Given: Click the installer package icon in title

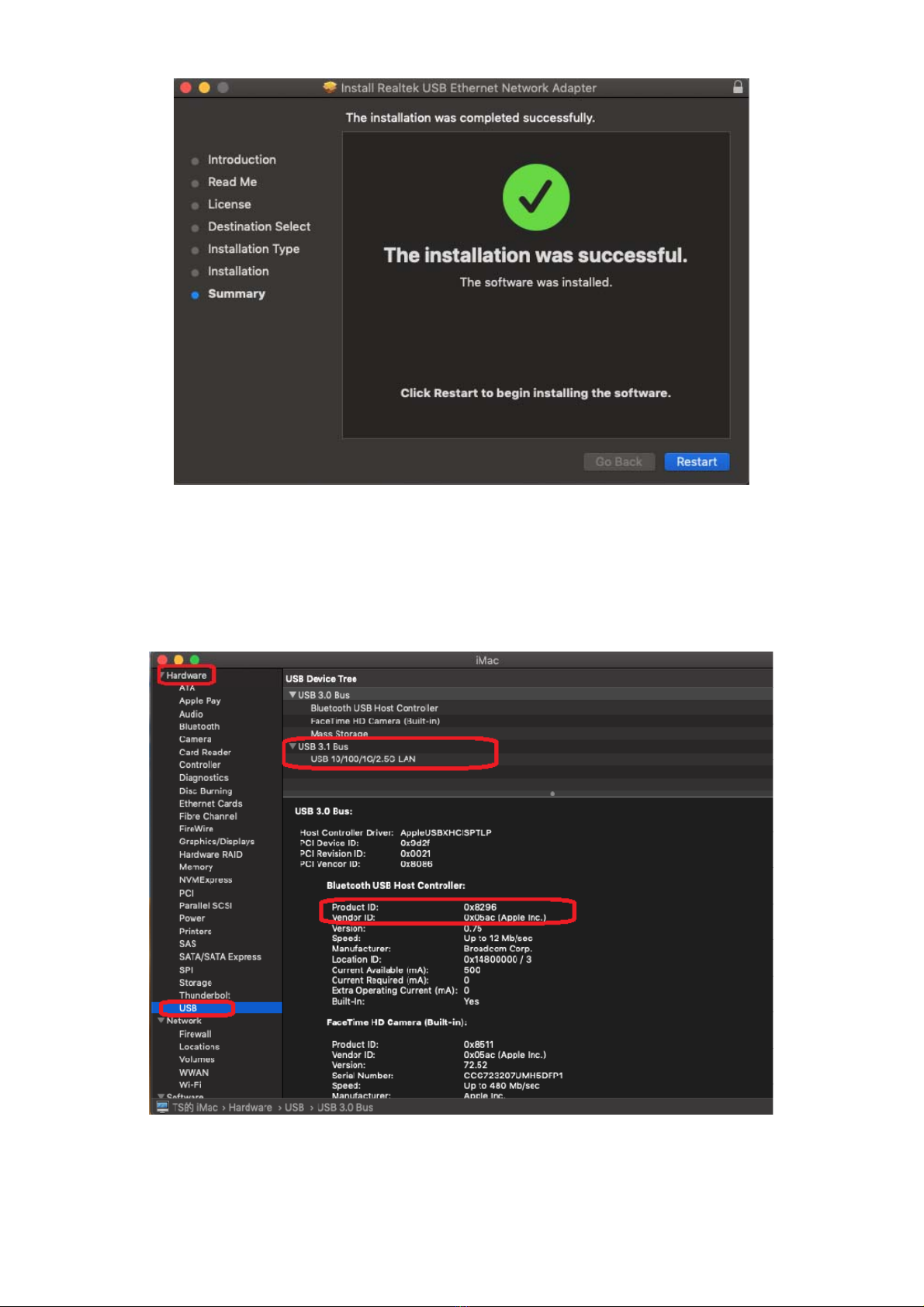Looking at the screenshot, I should click(330, 88).
